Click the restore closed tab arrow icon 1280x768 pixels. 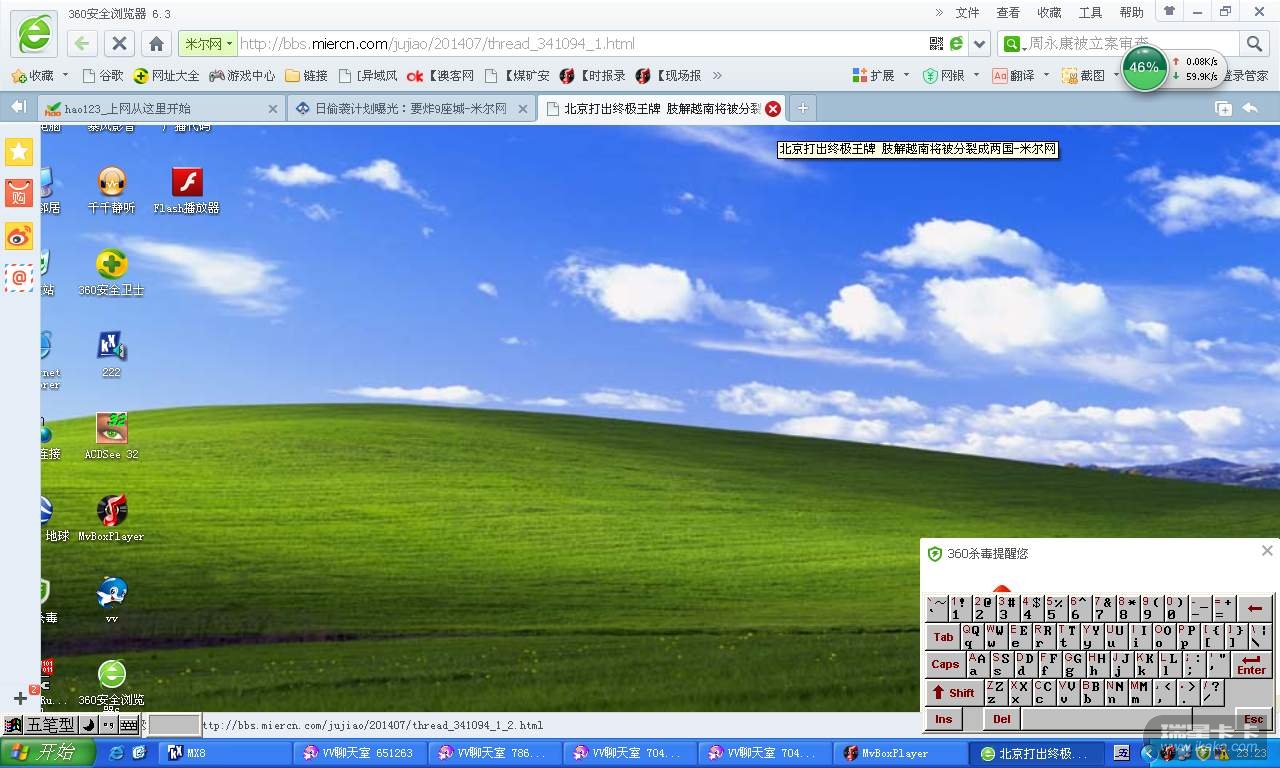(x=1250, y=108)
